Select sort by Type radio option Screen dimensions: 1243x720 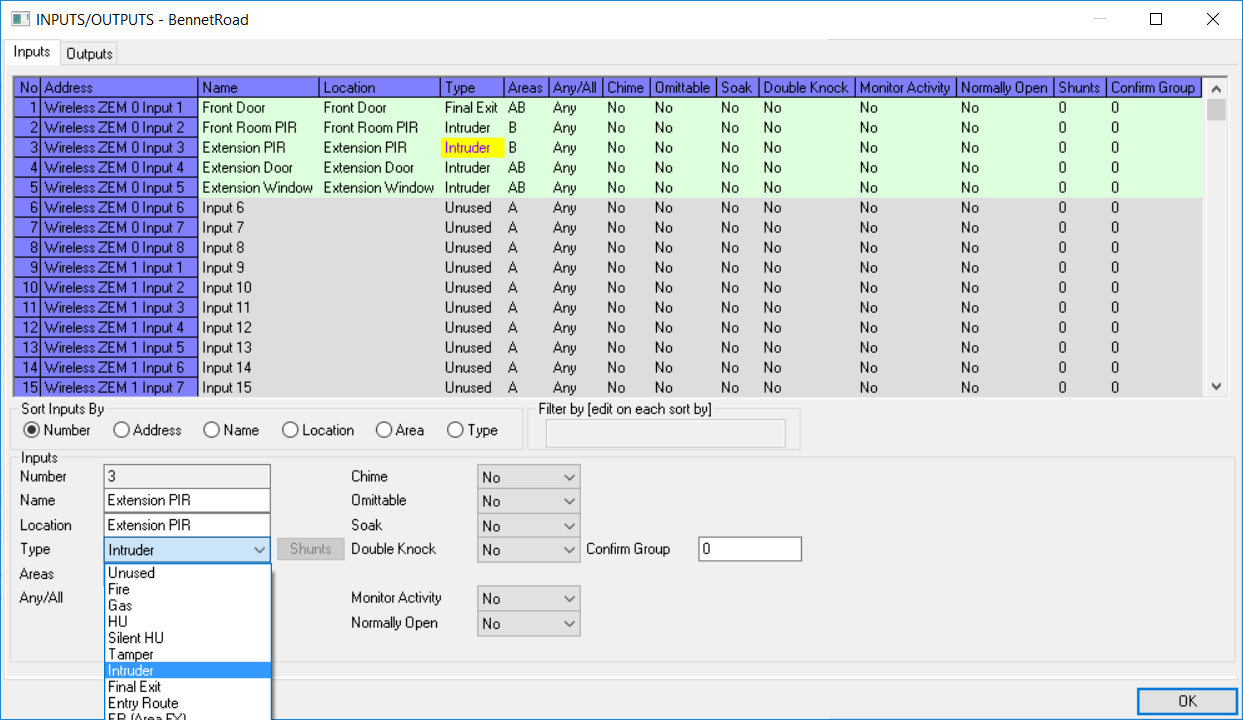point(456,430)
